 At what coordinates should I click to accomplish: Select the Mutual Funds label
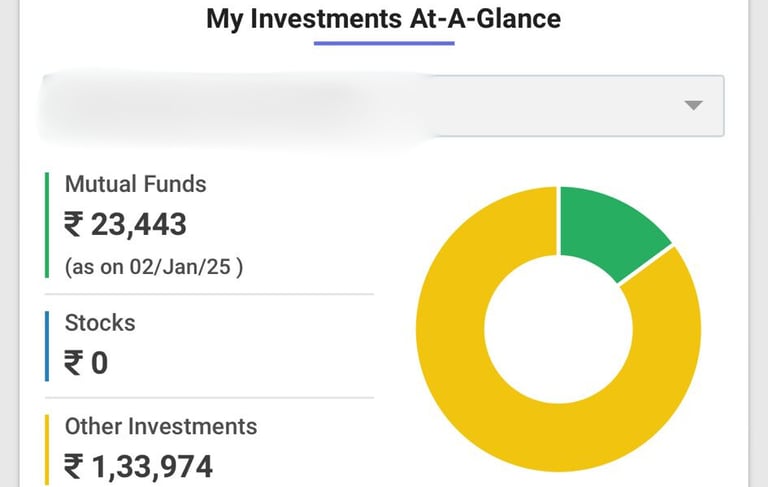(135, 184)
